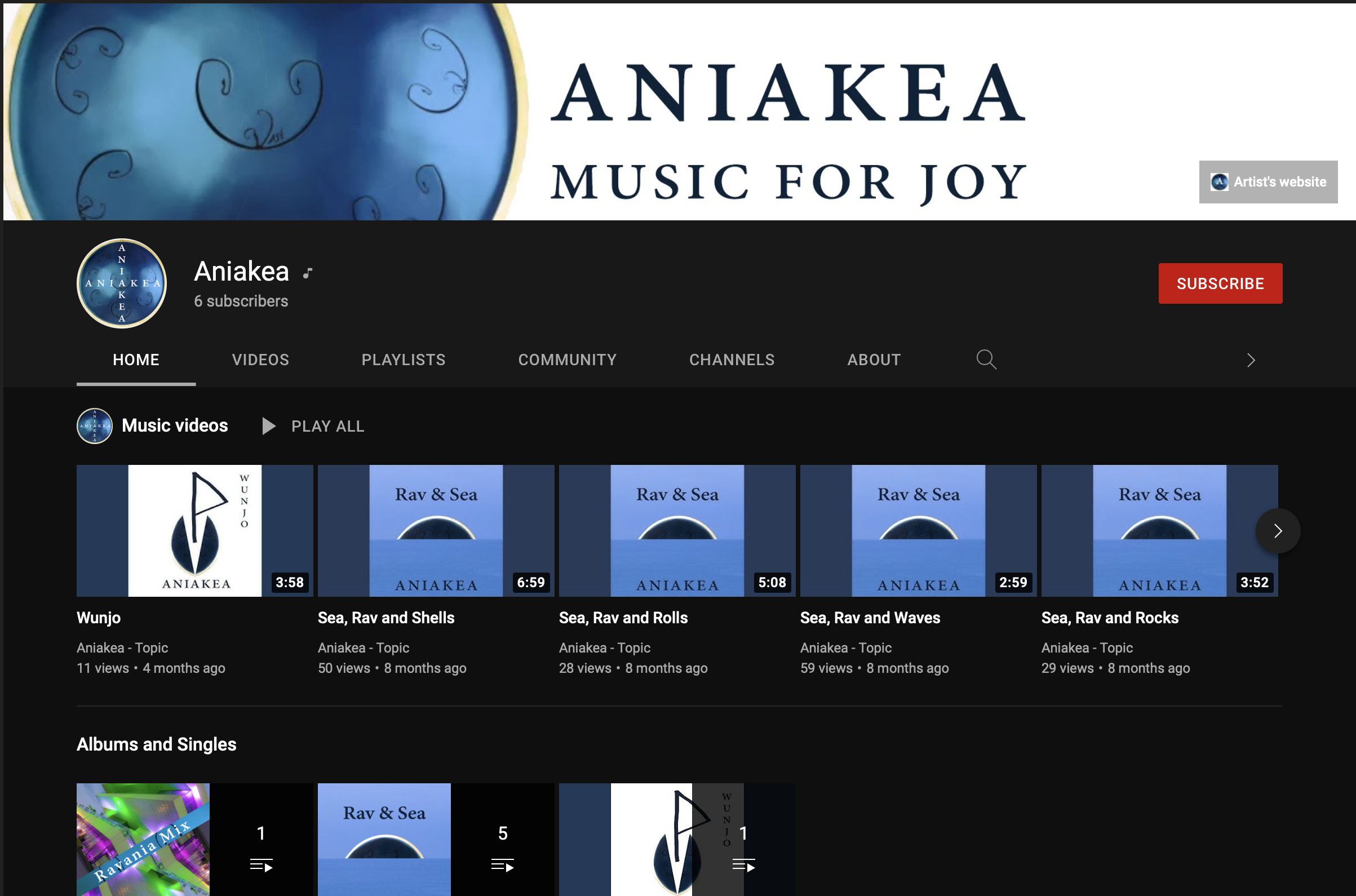Click the PLAY ALL text
Screen dimensions: 1356x896
pos(328,426)
